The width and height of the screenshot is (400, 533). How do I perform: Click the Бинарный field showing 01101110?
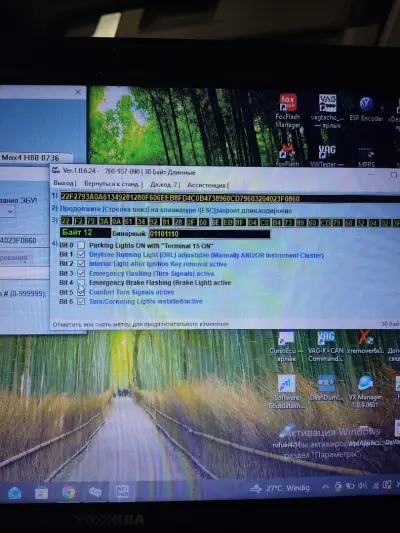(210, 234)
